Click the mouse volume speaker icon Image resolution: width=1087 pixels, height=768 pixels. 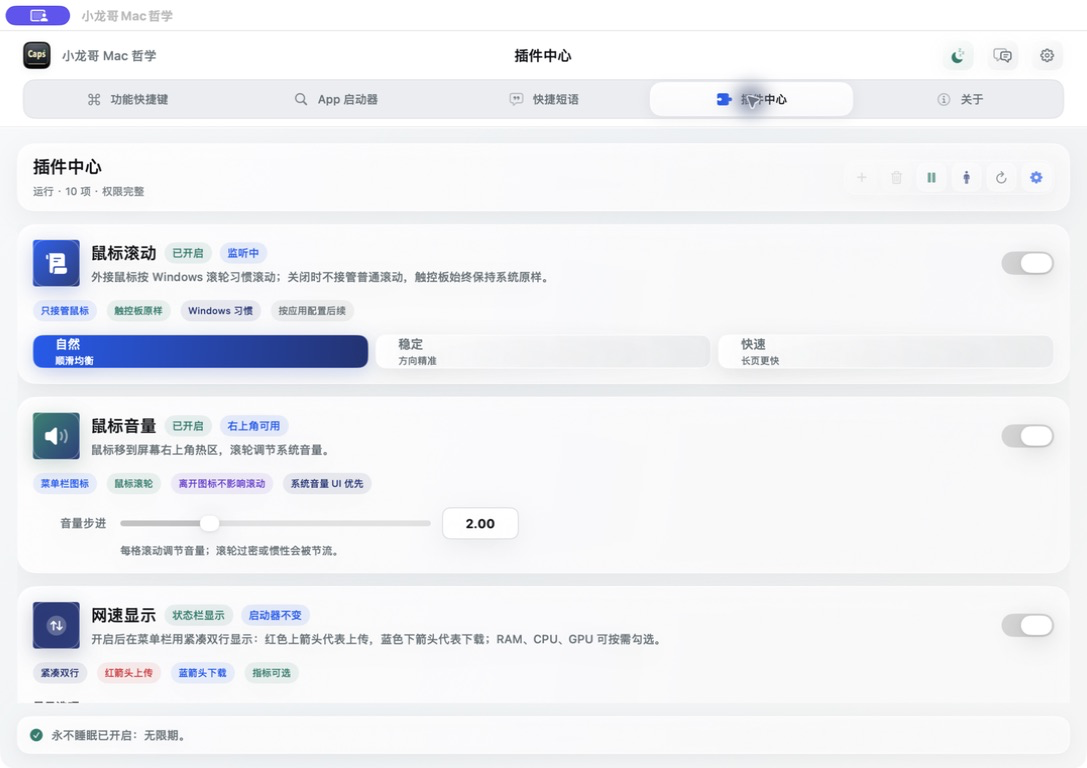tap(56, 436)
